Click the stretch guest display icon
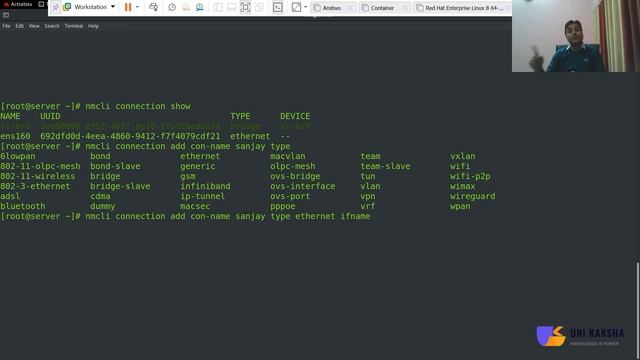This screenshot has height=360, width=640. (x=296, y=7)
